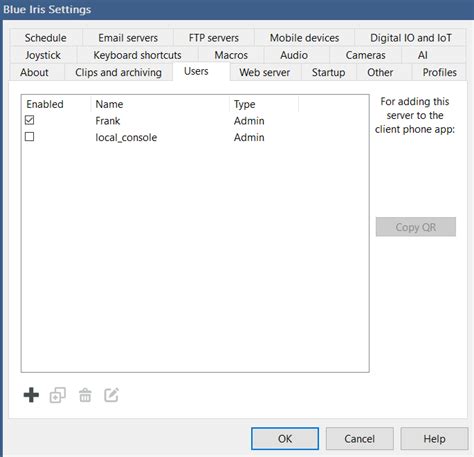The image size is (474, 457).
Task: Uncheck the Enabled box for Frank
Action: pos(29,120)
